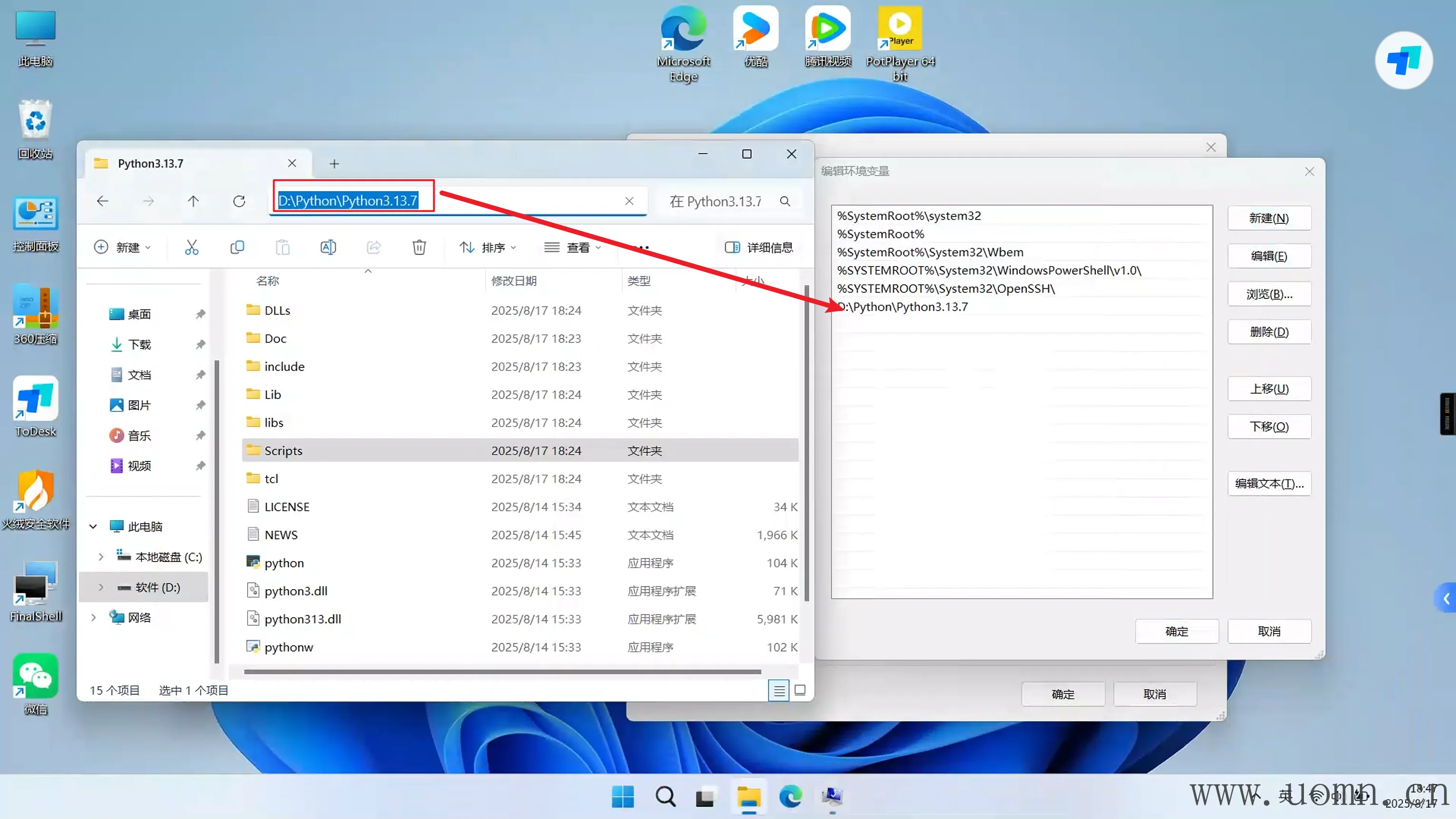Go up one folder level arrow
Viewport: 1456px width, 819px height.
[x=193, y=201]
